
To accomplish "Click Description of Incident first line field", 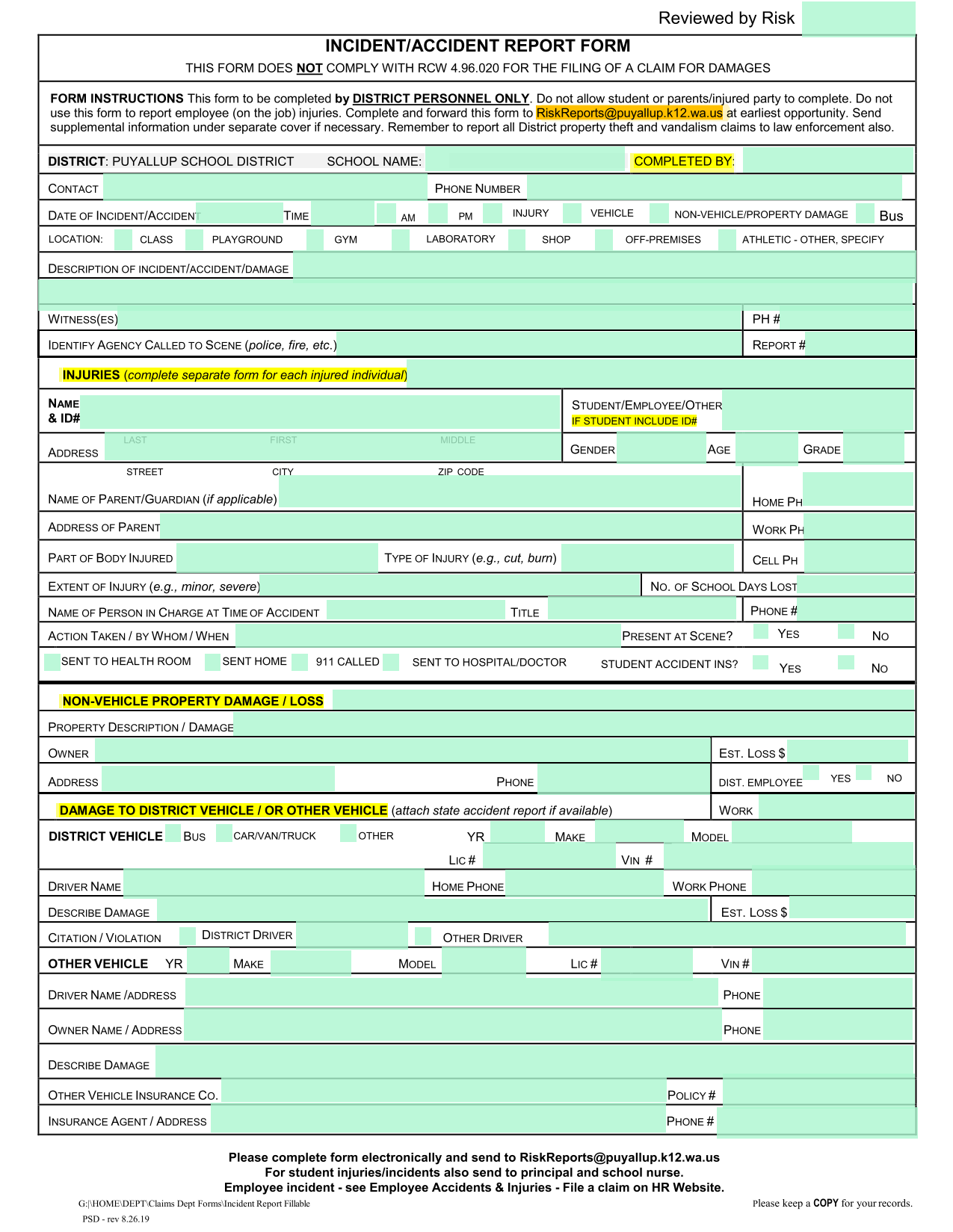I will pyautogui.click(x=604, y=266).
